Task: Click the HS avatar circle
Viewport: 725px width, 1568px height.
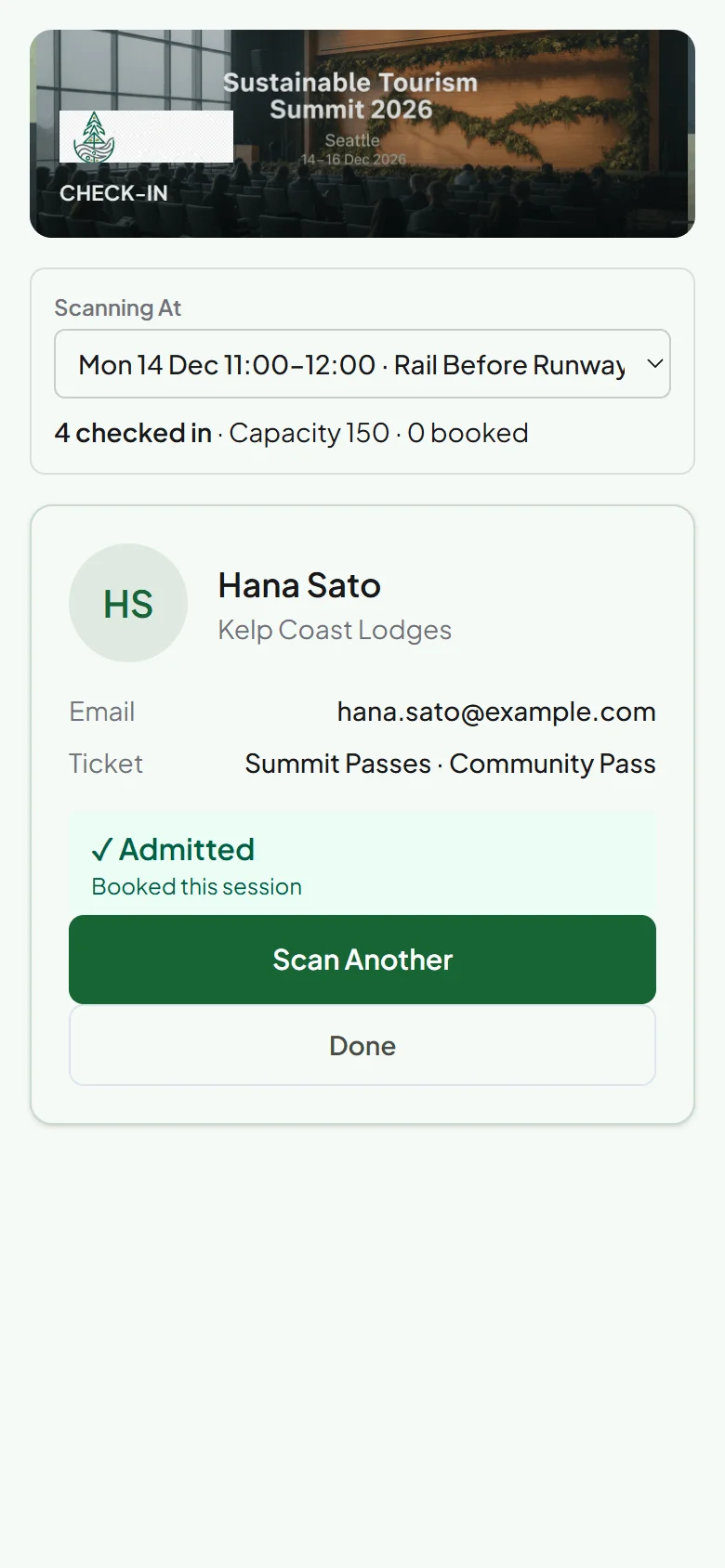Action: click(x=128, y=603)
